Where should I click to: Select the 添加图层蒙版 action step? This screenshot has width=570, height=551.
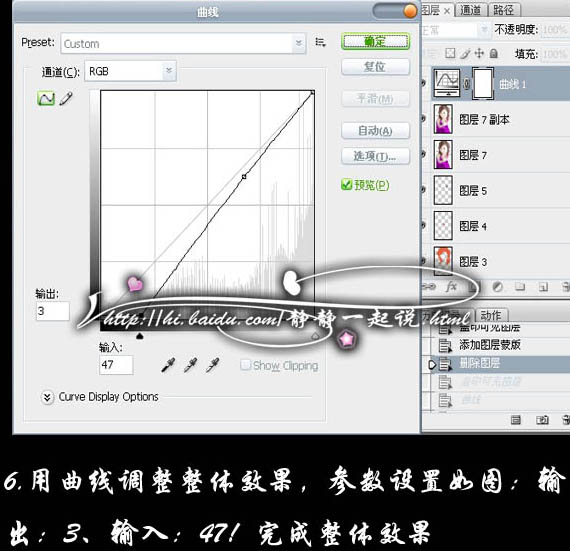tap(490, 345)
